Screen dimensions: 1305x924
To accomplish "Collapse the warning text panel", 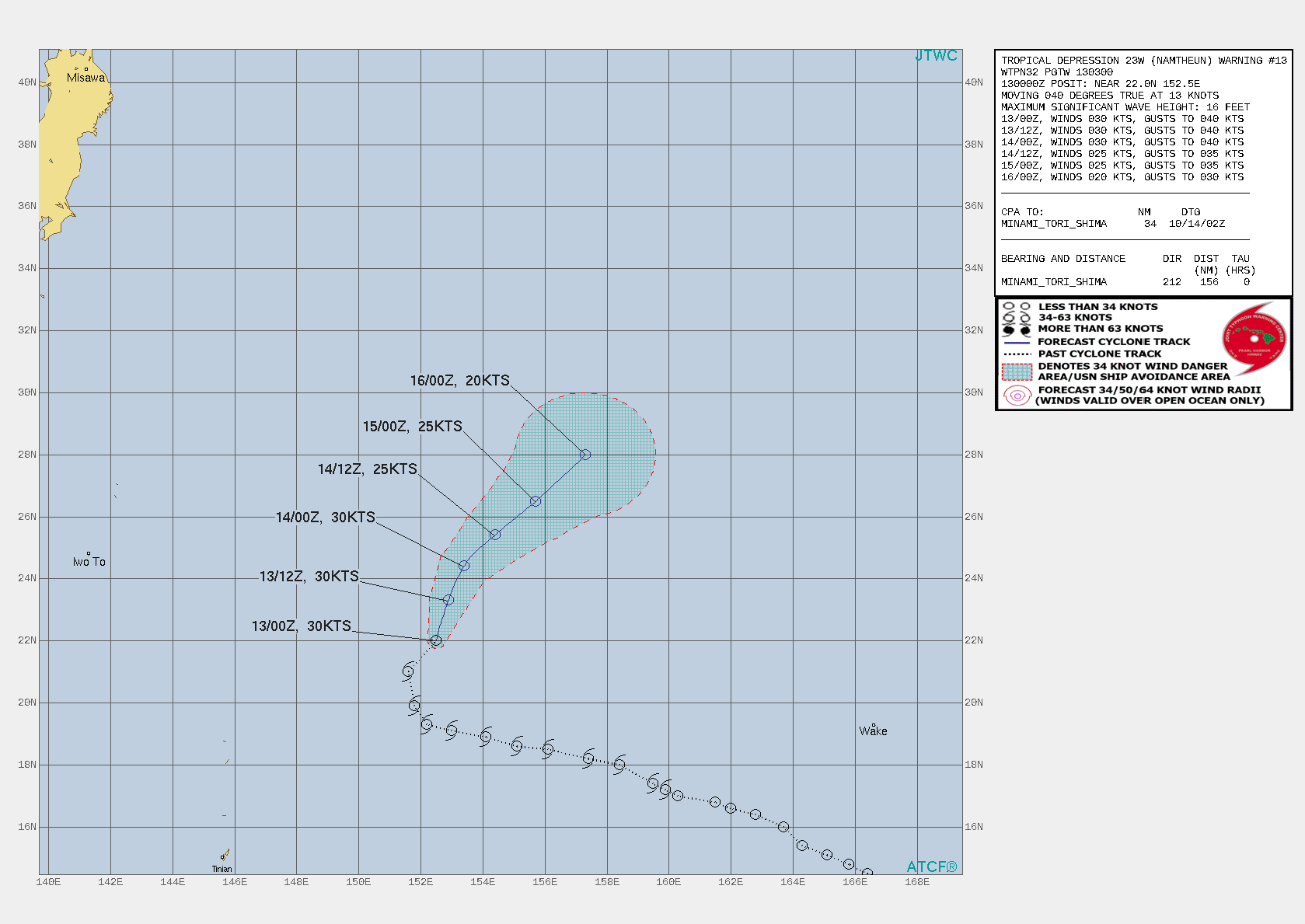I will click(x=1123, y=60).
